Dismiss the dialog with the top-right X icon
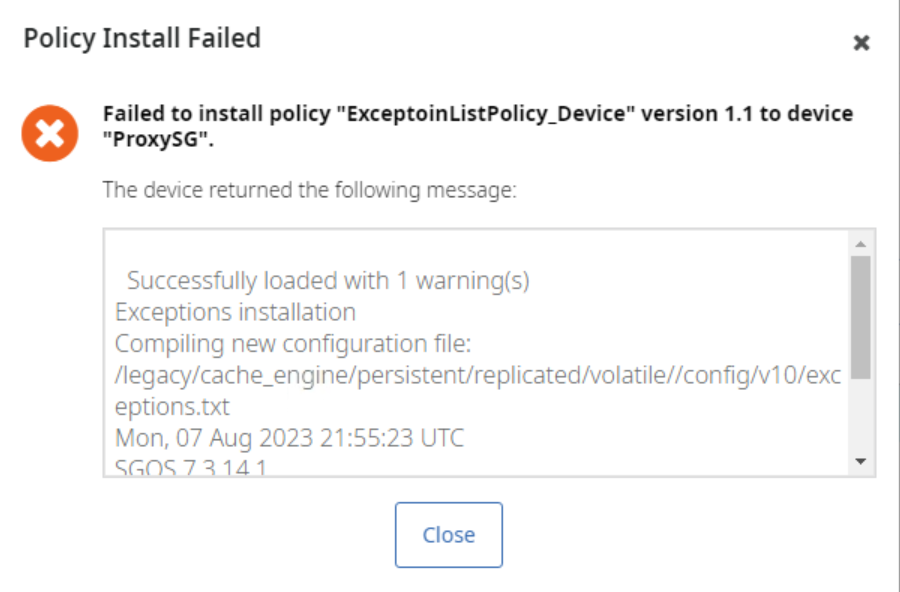 (x=861, y=43)
